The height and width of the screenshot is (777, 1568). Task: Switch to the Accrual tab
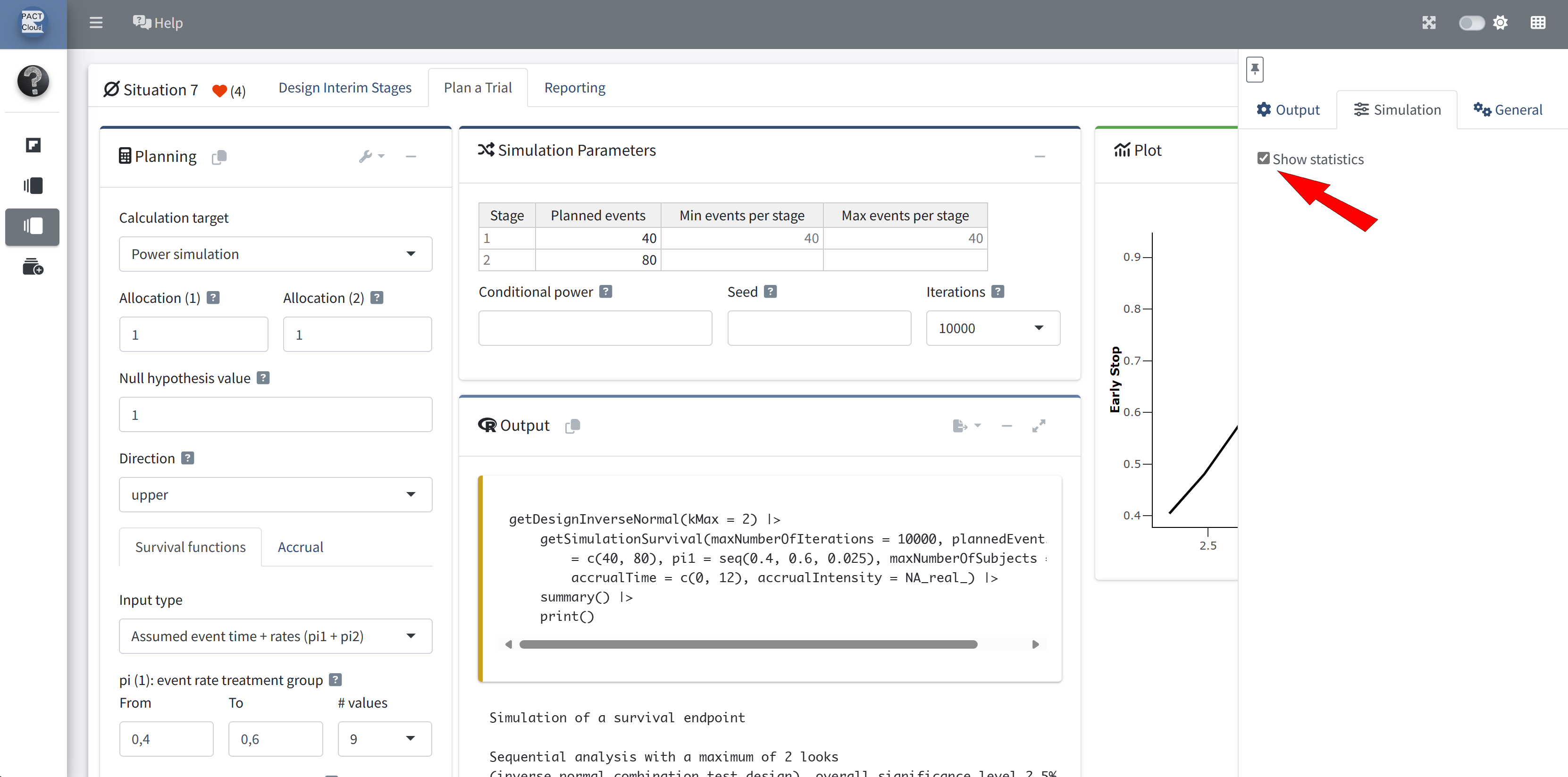tap(300, 547)
